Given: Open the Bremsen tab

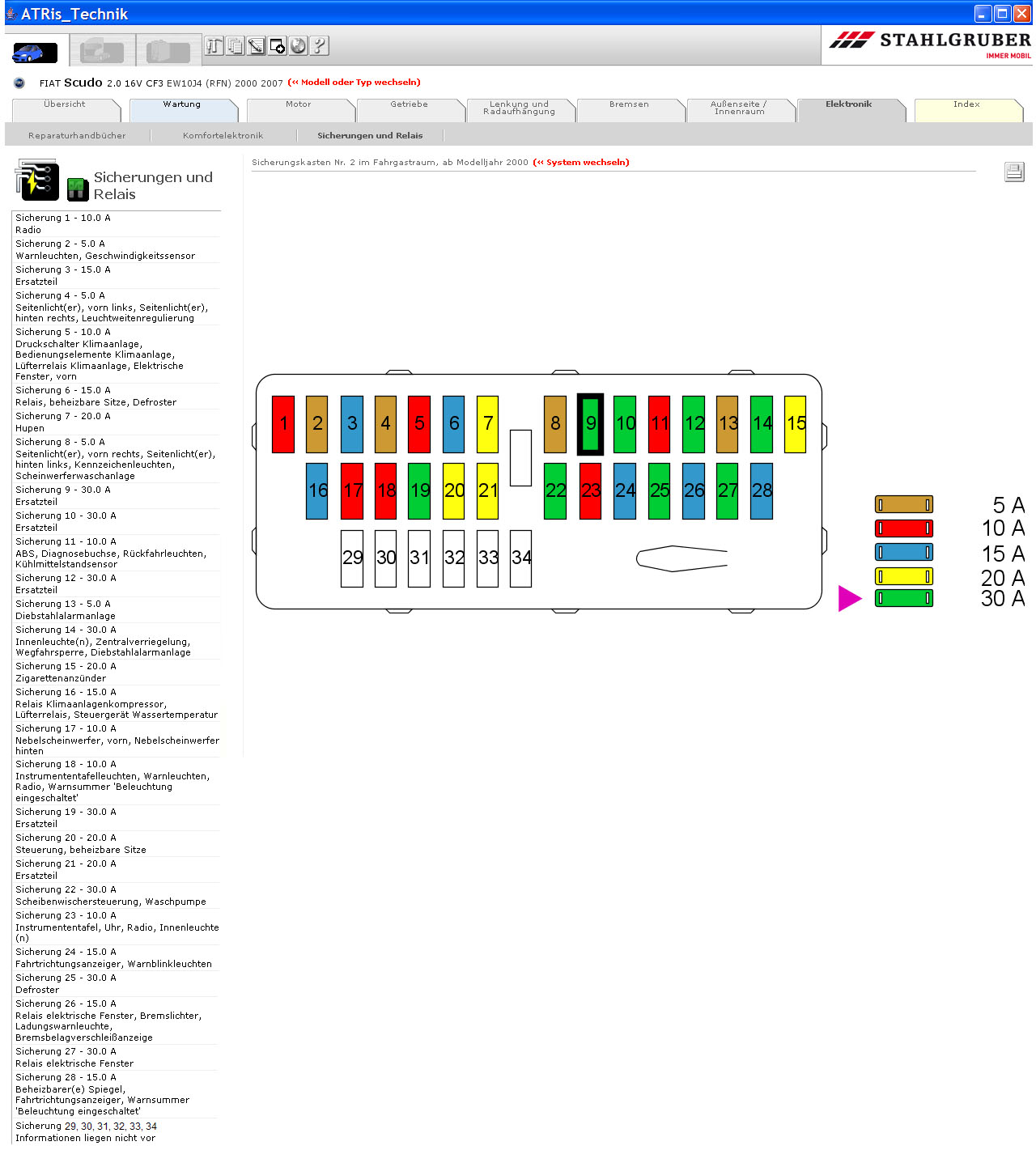Looking at the screenshot, I should (x=629, y=104).
